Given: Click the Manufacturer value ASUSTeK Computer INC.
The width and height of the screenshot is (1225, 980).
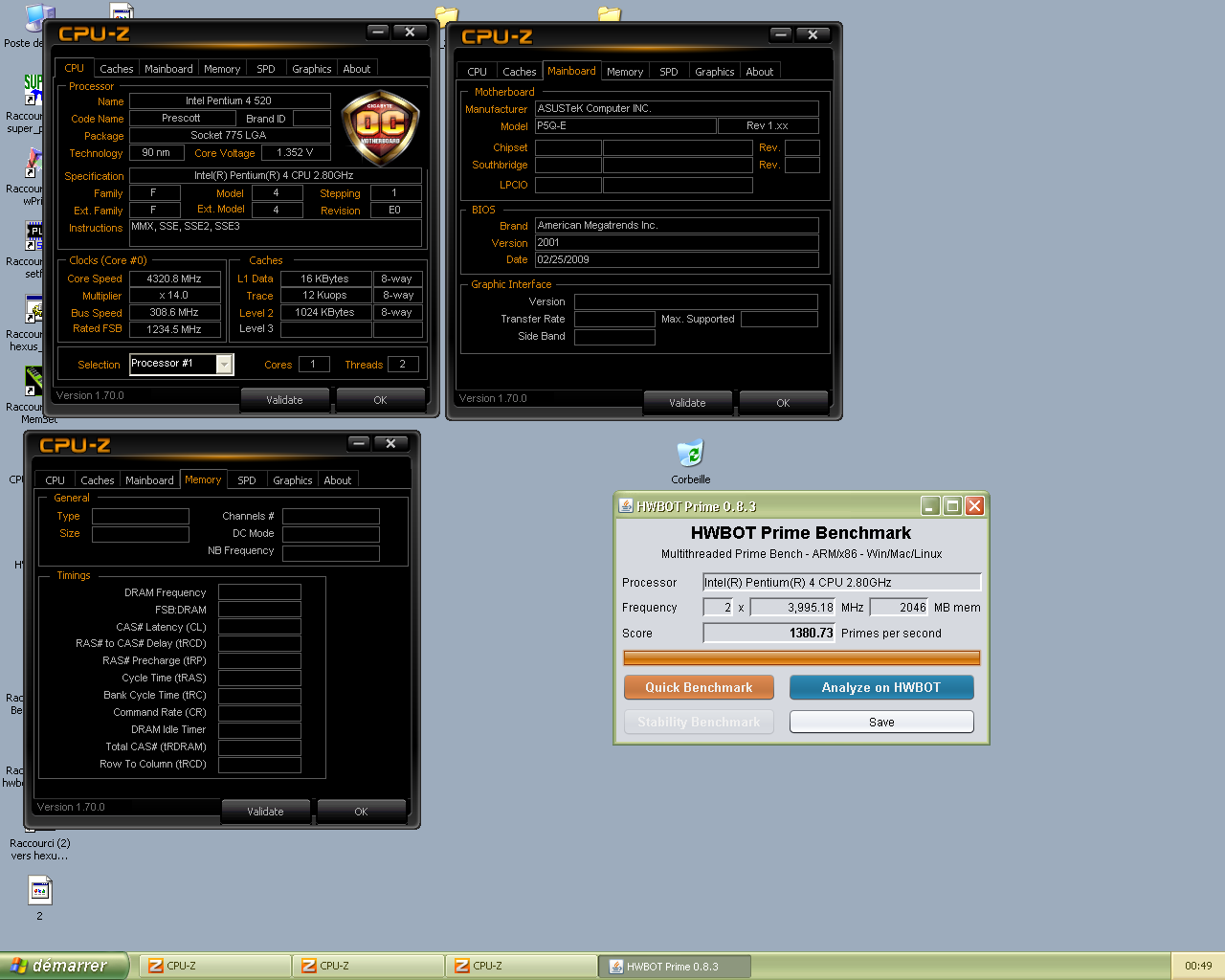Looking at the screenshot, I should (677, 108).
